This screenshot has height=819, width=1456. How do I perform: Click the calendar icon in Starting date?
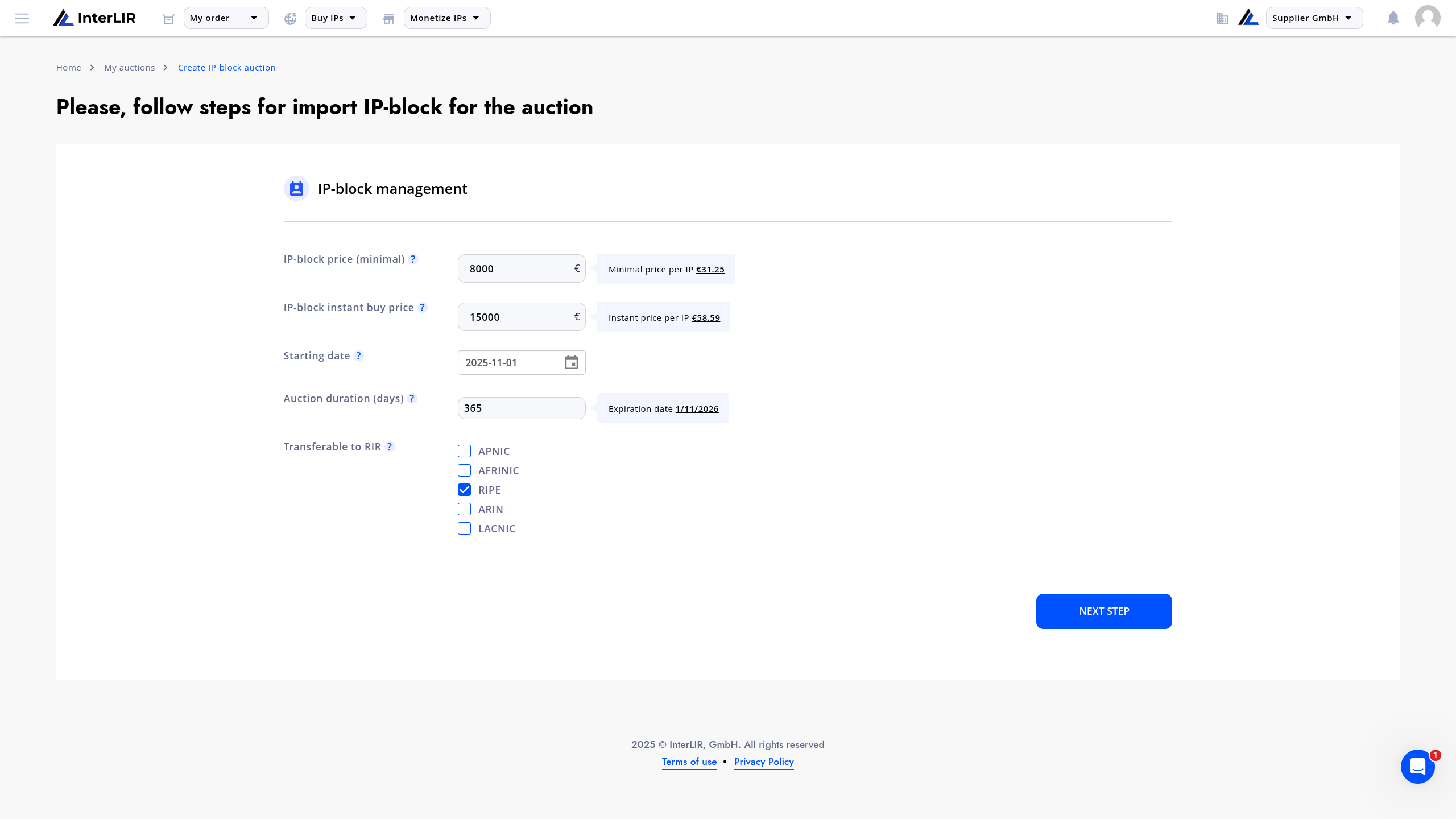(x=572, y=362)
